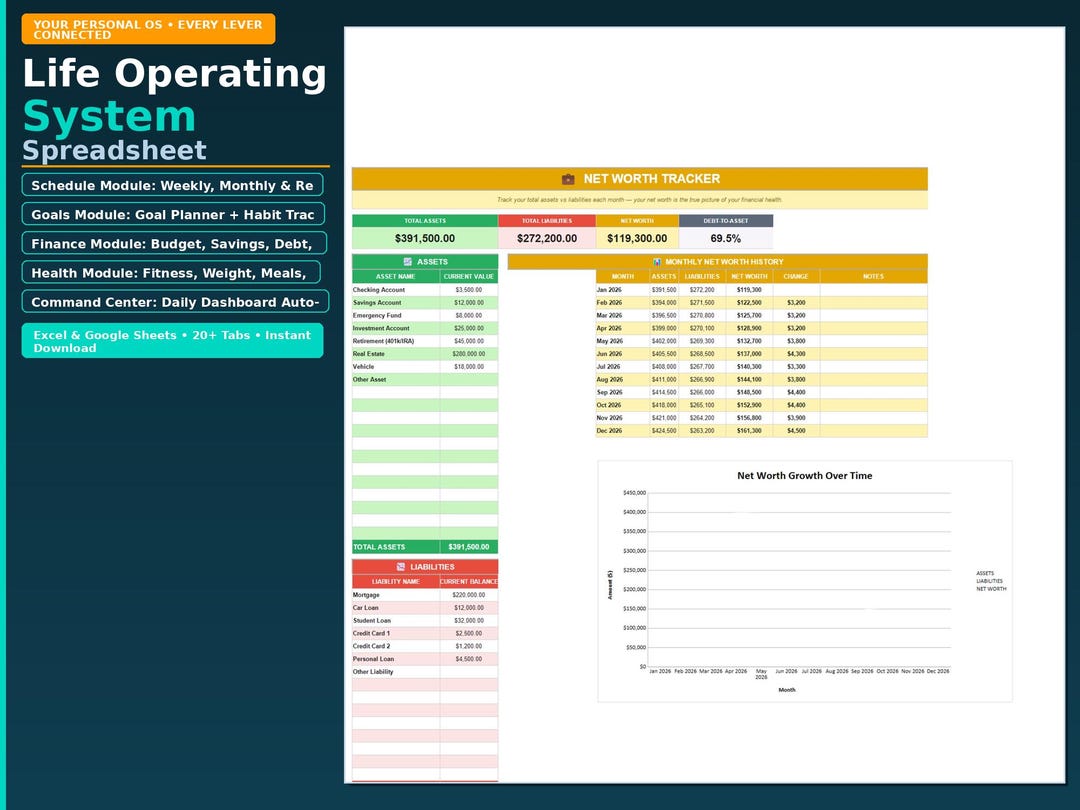The height and width of the screenshot is (810, 1080).
Task: Click the Investment Account value $25,000.00
Action: (x=469, y=329)
